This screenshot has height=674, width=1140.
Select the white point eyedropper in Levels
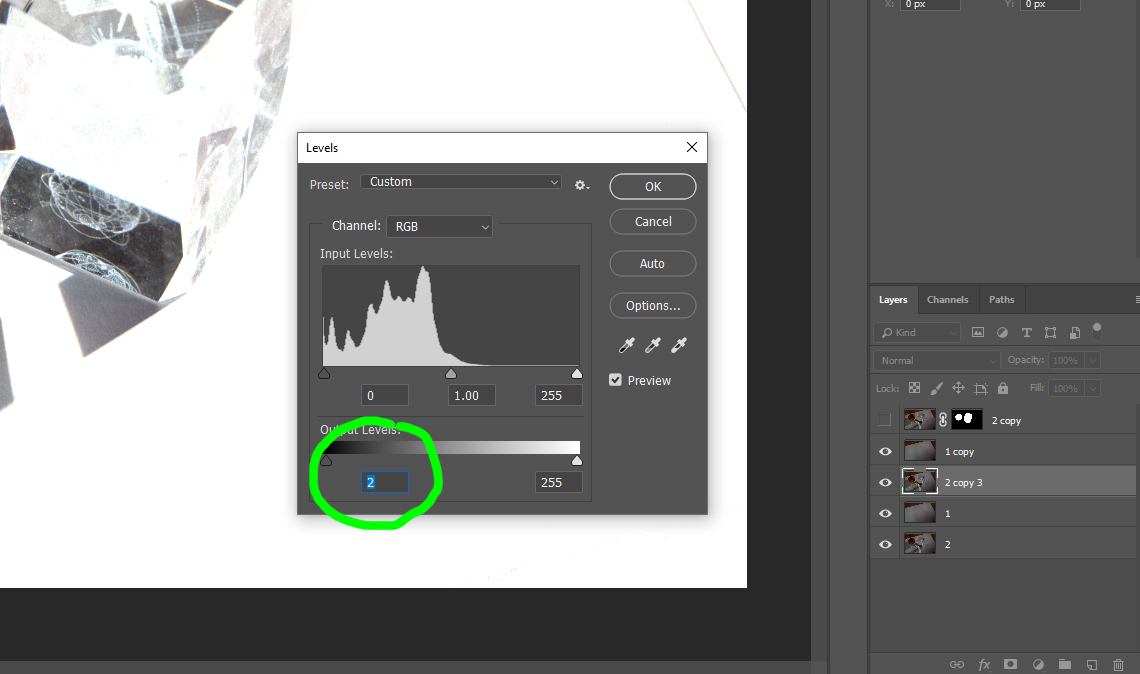click(x=679, y=345)
